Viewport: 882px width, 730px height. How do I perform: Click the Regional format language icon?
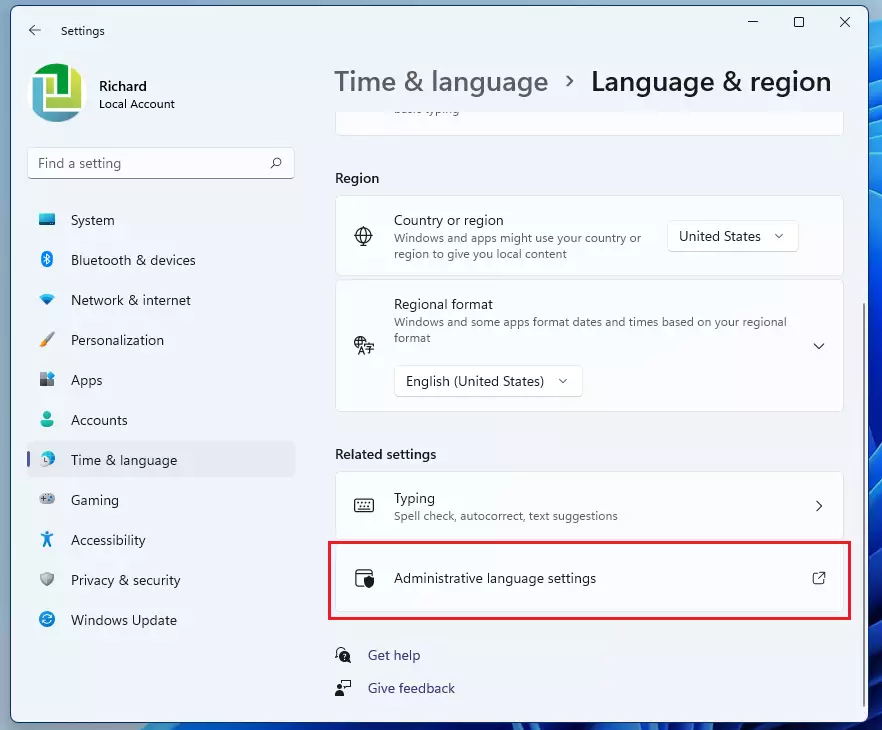[363, 345]
